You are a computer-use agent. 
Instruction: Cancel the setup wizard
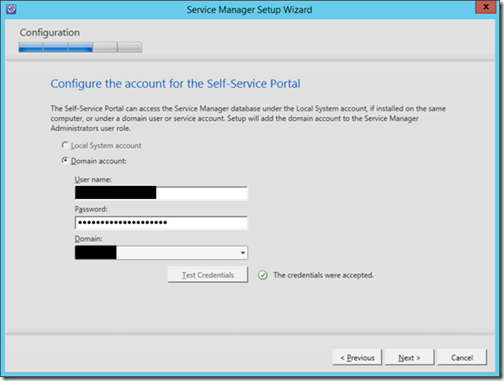(462, 358)
